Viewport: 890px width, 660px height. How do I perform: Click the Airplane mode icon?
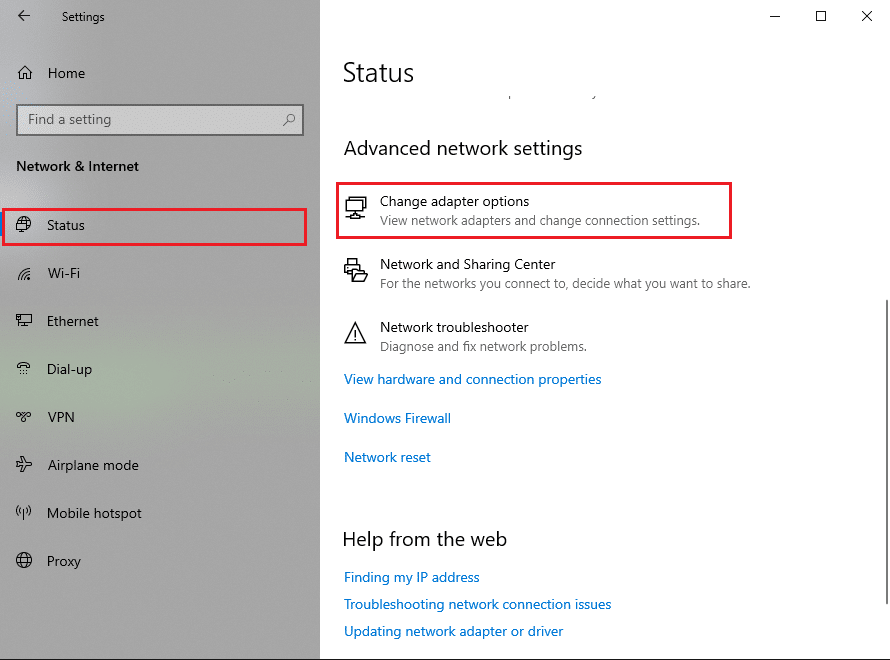[x=25, y=465]
